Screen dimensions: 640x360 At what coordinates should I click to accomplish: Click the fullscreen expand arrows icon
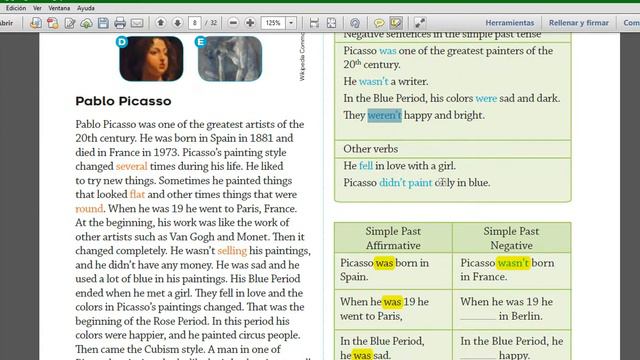tap(420, 23)
